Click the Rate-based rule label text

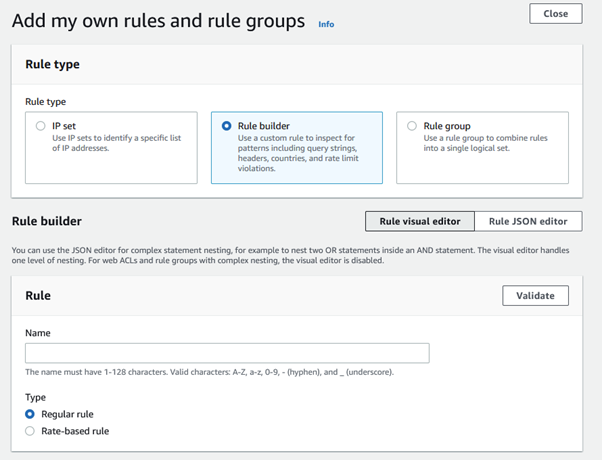(x=75, y=431)
